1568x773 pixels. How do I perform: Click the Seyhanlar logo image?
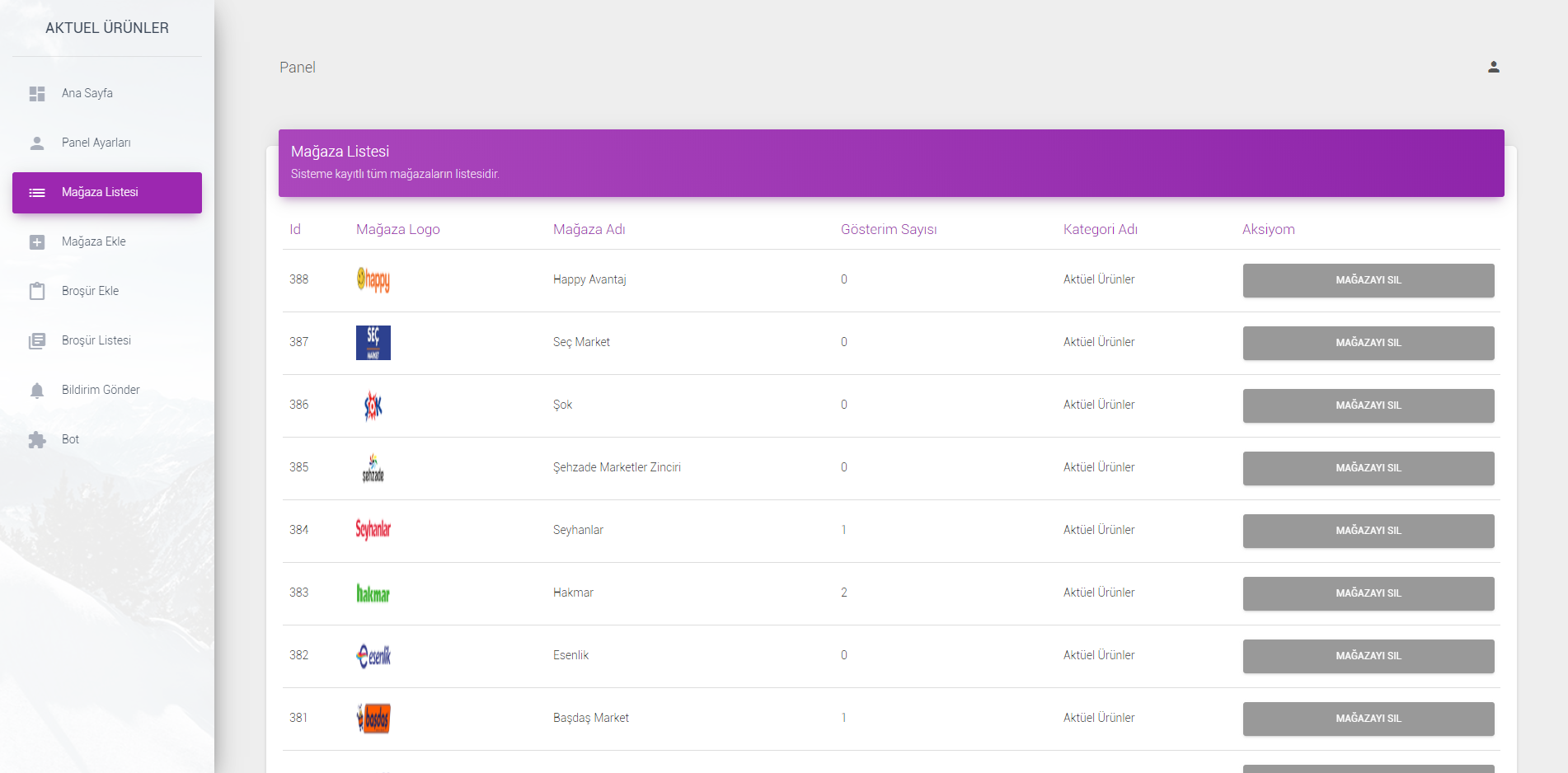point(373,529)
